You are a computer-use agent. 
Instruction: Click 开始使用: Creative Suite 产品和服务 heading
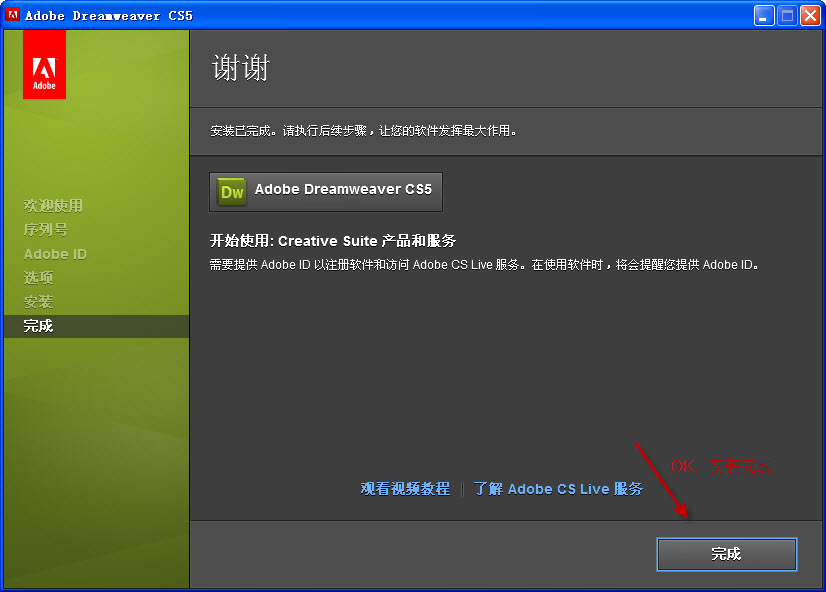tap(333, 241)
